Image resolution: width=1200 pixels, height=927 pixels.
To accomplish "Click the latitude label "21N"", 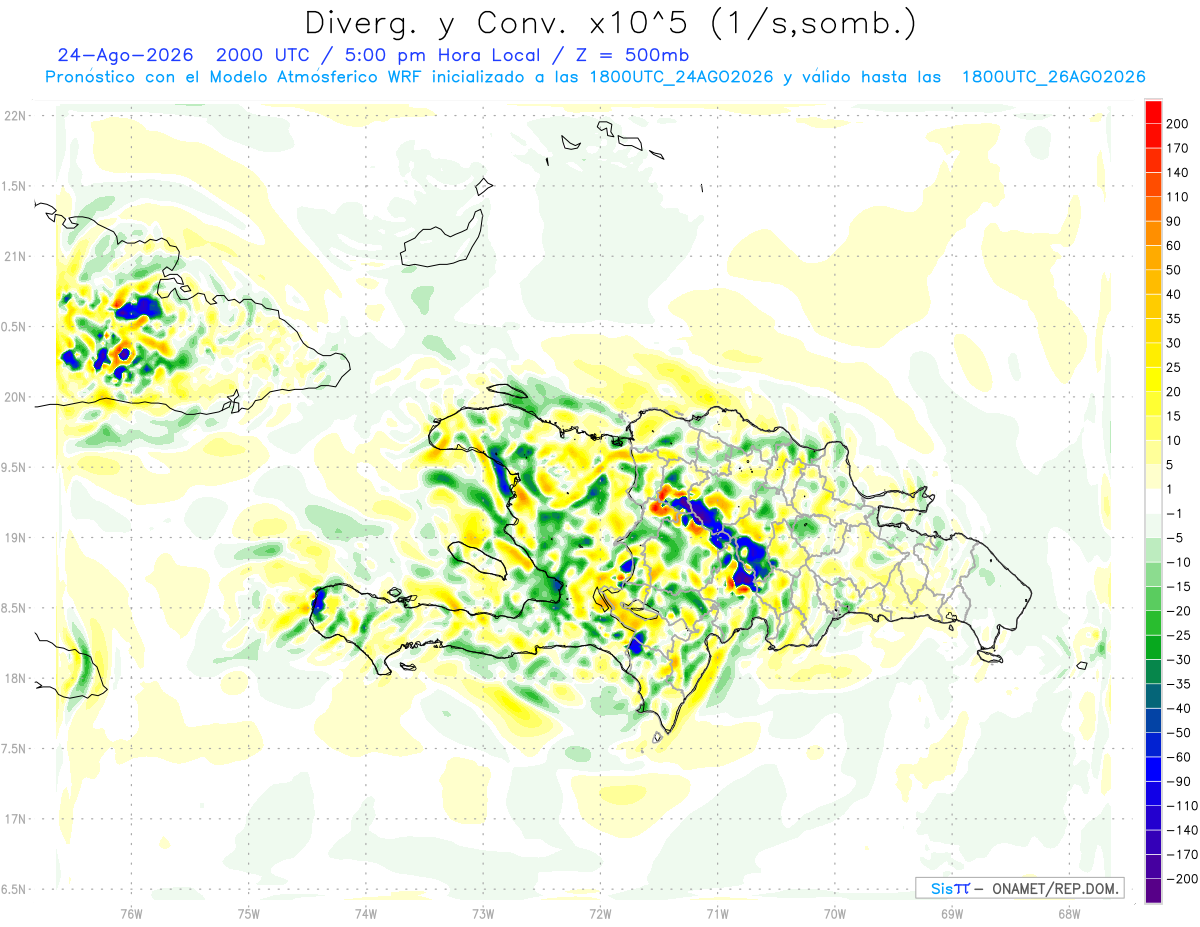I will 15,256.
